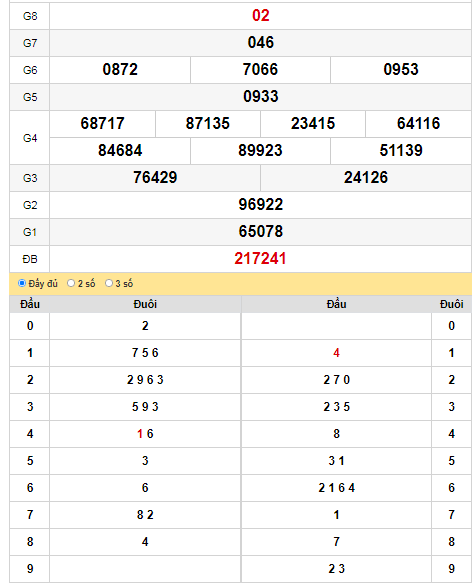The height and width of the screenshot is (586, 476).
Task: Click the G6 number 0872
Action: coord(120,70)
